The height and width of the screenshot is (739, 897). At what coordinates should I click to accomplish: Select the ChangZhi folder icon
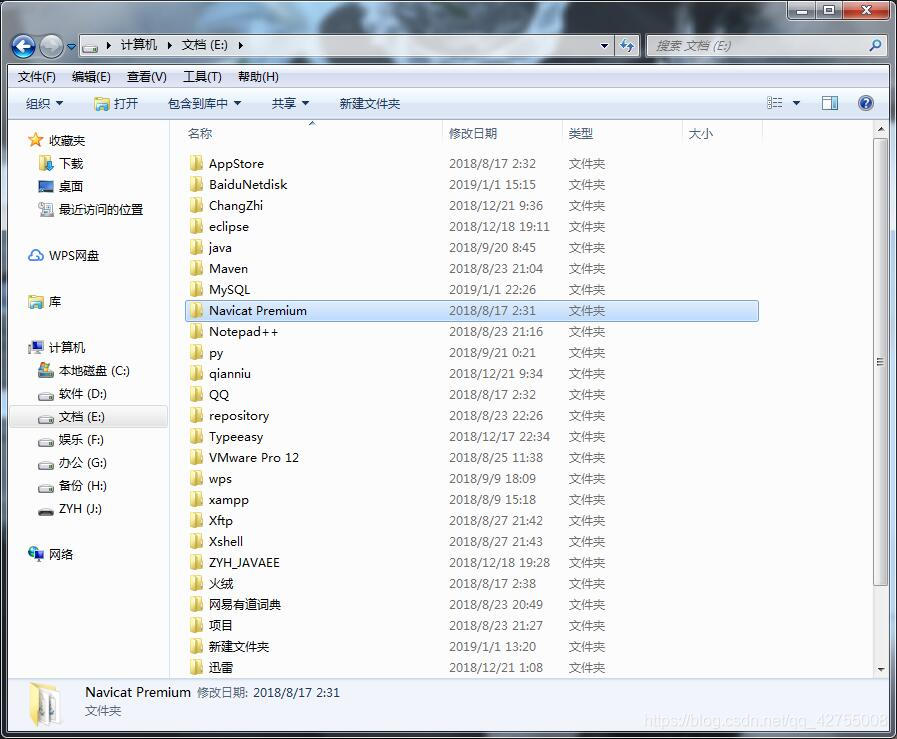[196, 205]
